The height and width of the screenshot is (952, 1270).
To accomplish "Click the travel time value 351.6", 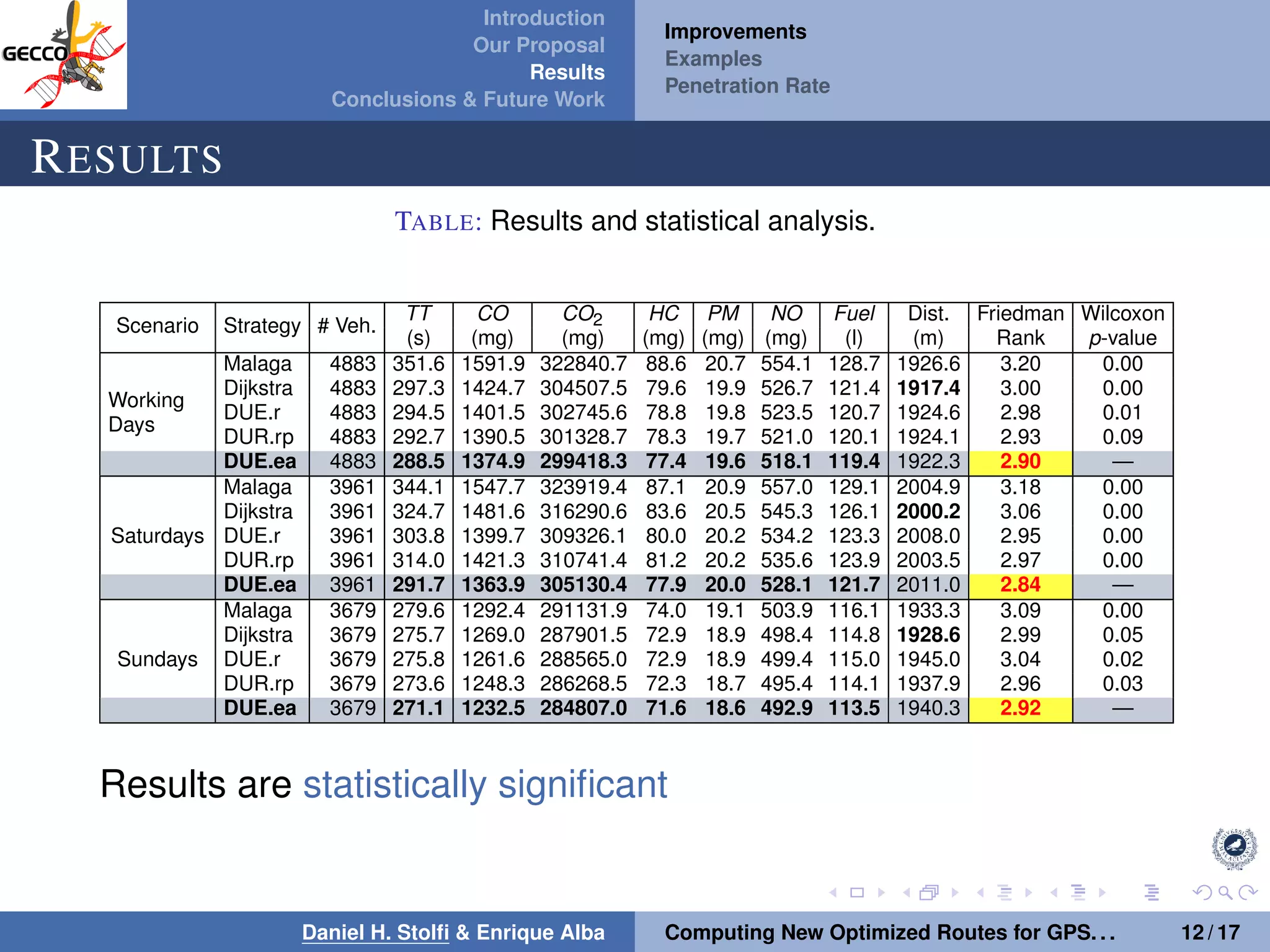I will 419,364.
